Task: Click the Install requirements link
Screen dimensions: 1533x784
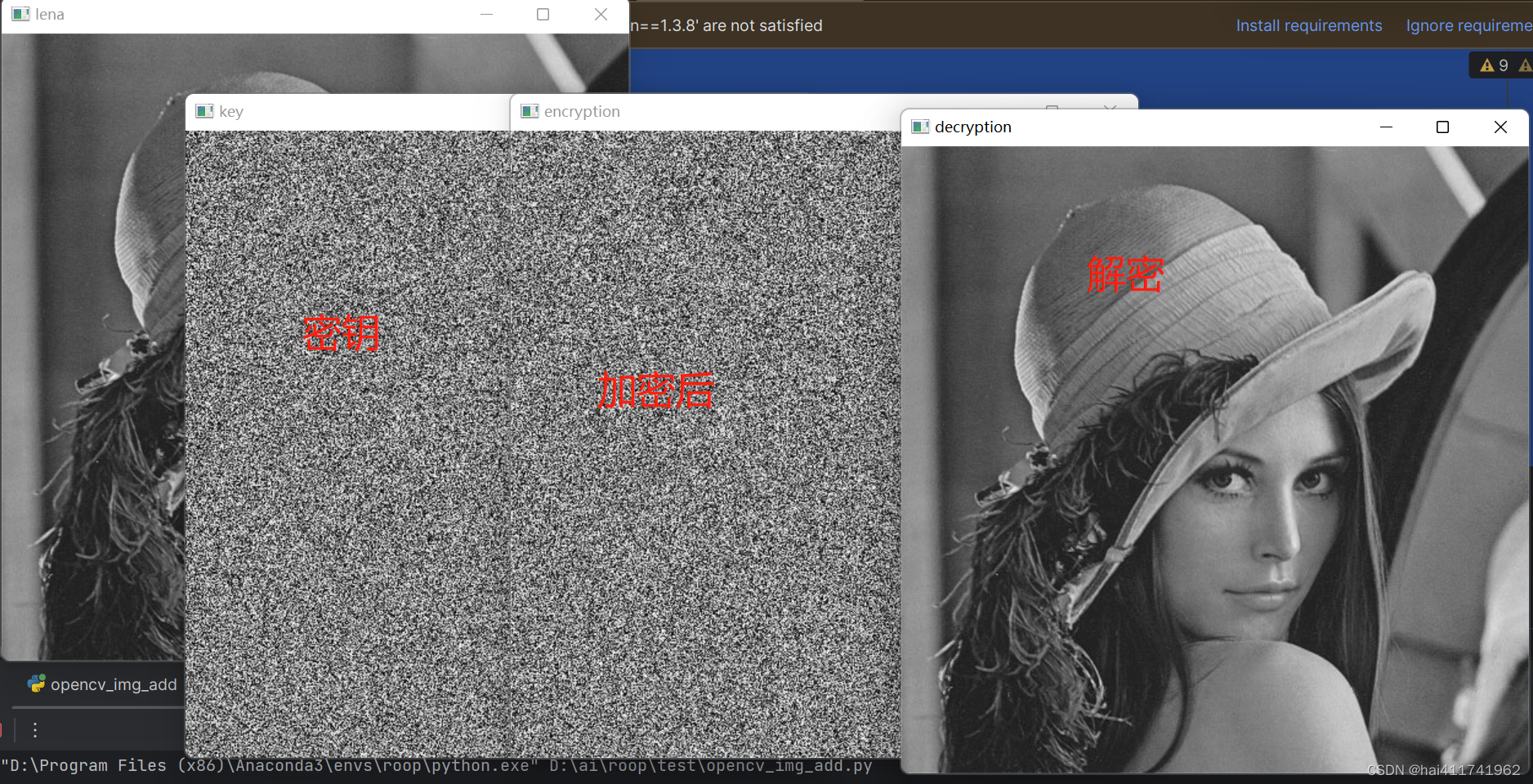Action: [x=1308, y=25]
